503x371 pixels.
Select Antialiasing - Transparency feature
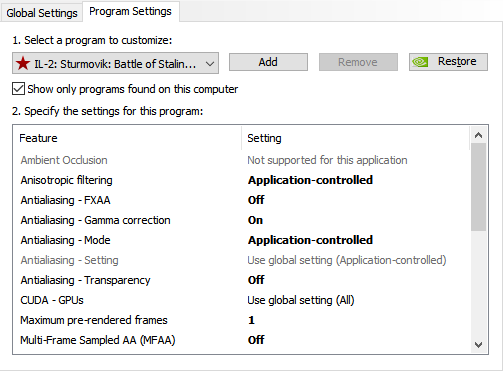tap(85, 280)
